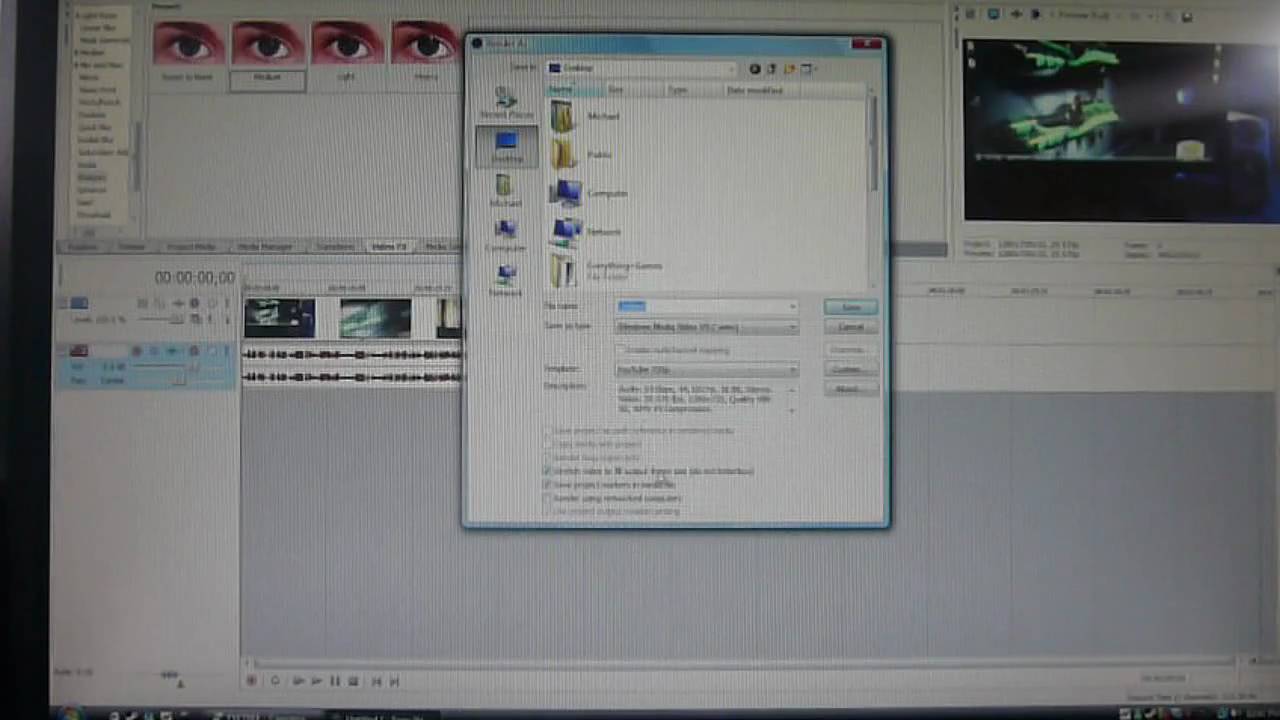Go up one folder level in save dialog
Image resolution: width=1280 pixels, height=720 pixels.
772,69
